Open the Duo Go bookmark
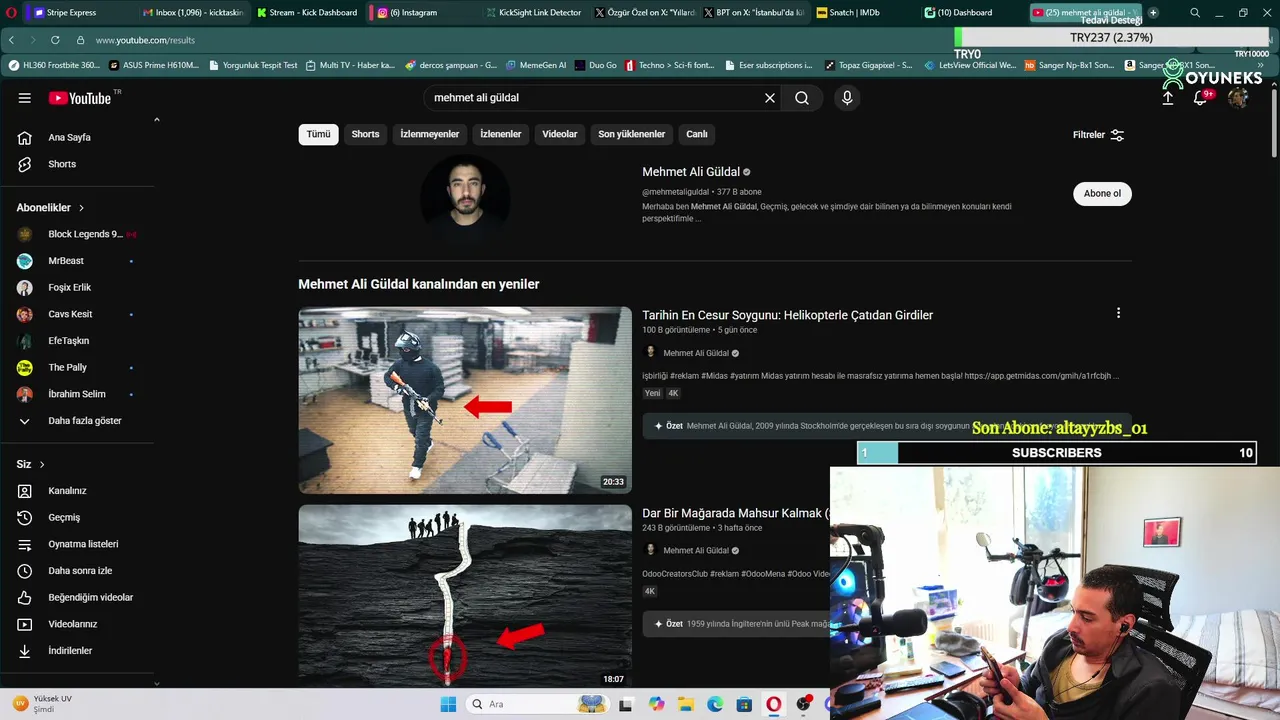The image size is (1280, 720). tap(596, 65)
